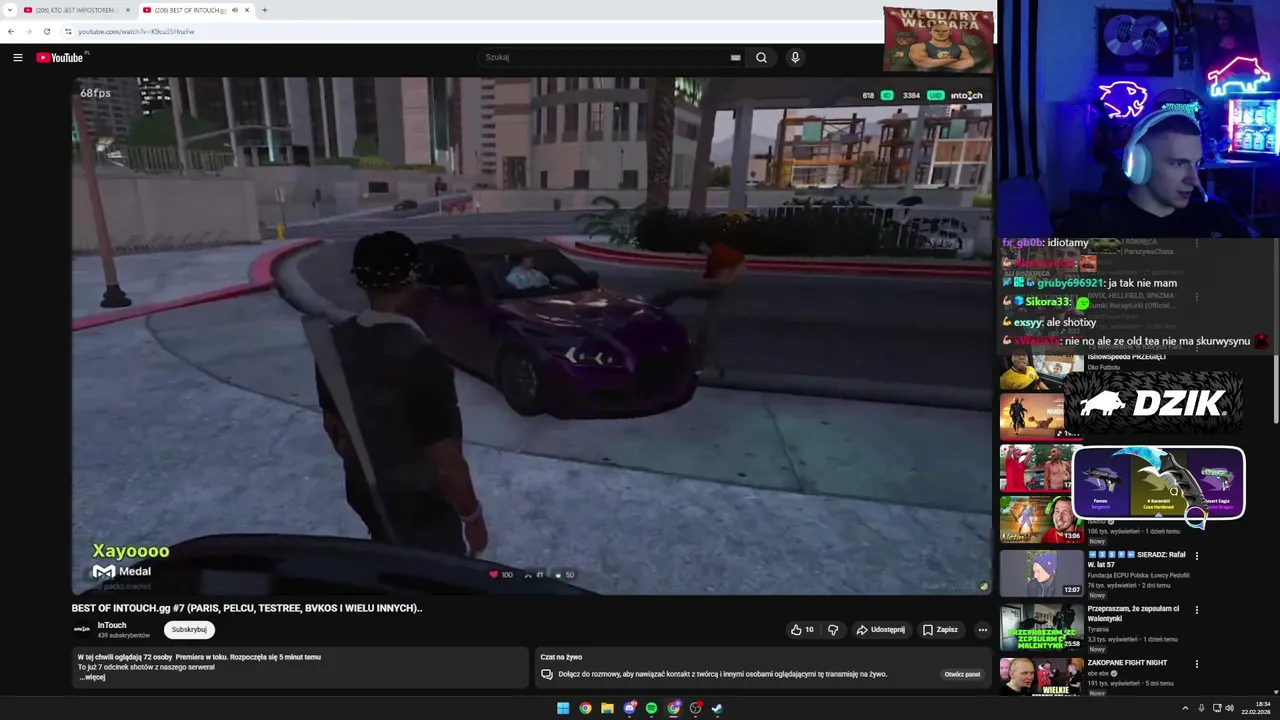Image resolution: width=1280 pixels, height=720 pixels.
Task: Click the Subskrybuj button
Action: pyautogui.click(x=189, y=630)
